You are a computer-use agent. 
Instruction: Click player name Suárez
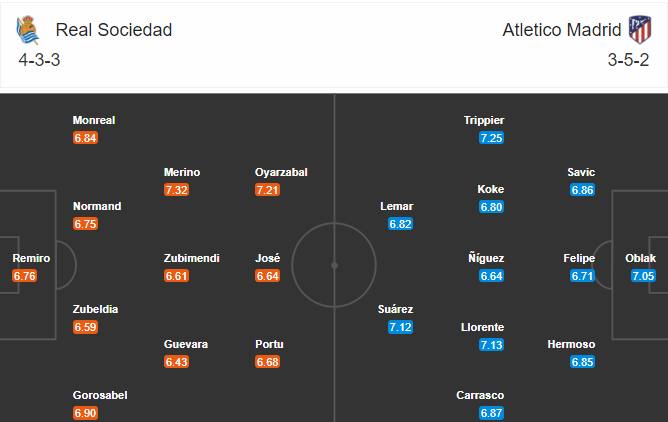pyautogui.click(x=395, y=309)
